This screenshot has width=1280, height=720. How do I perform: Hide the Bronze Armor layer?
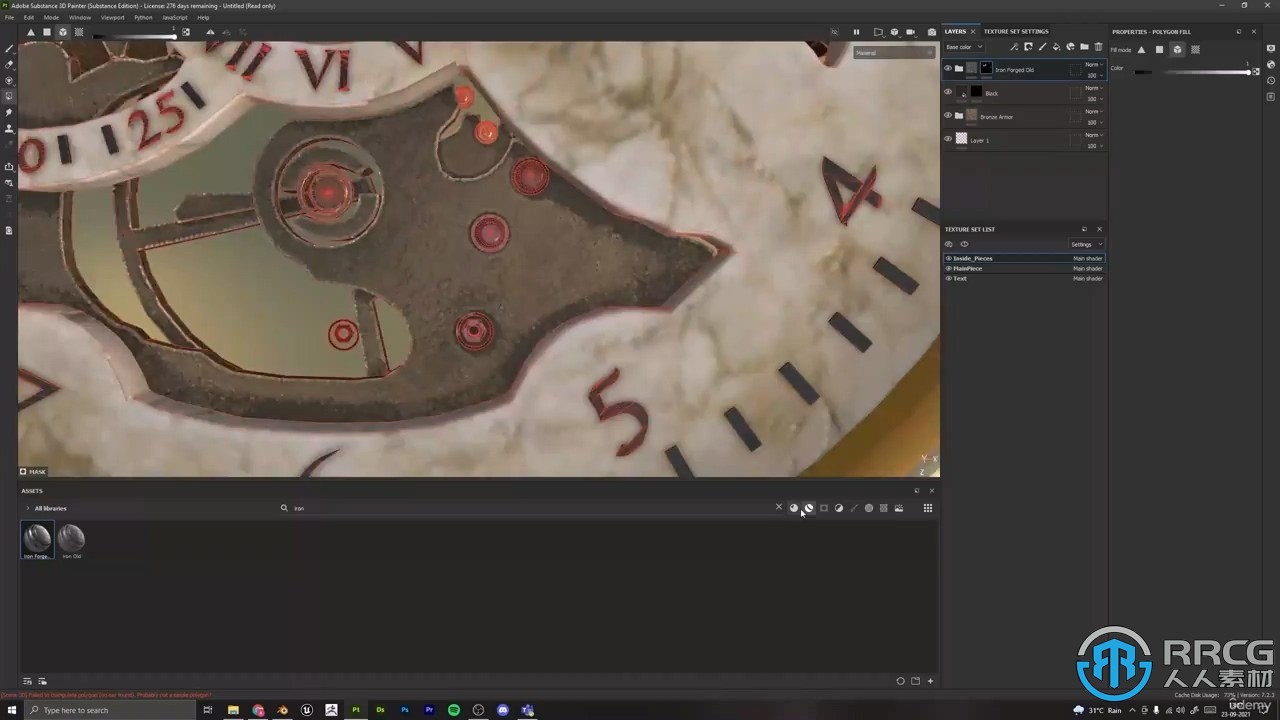948,116
